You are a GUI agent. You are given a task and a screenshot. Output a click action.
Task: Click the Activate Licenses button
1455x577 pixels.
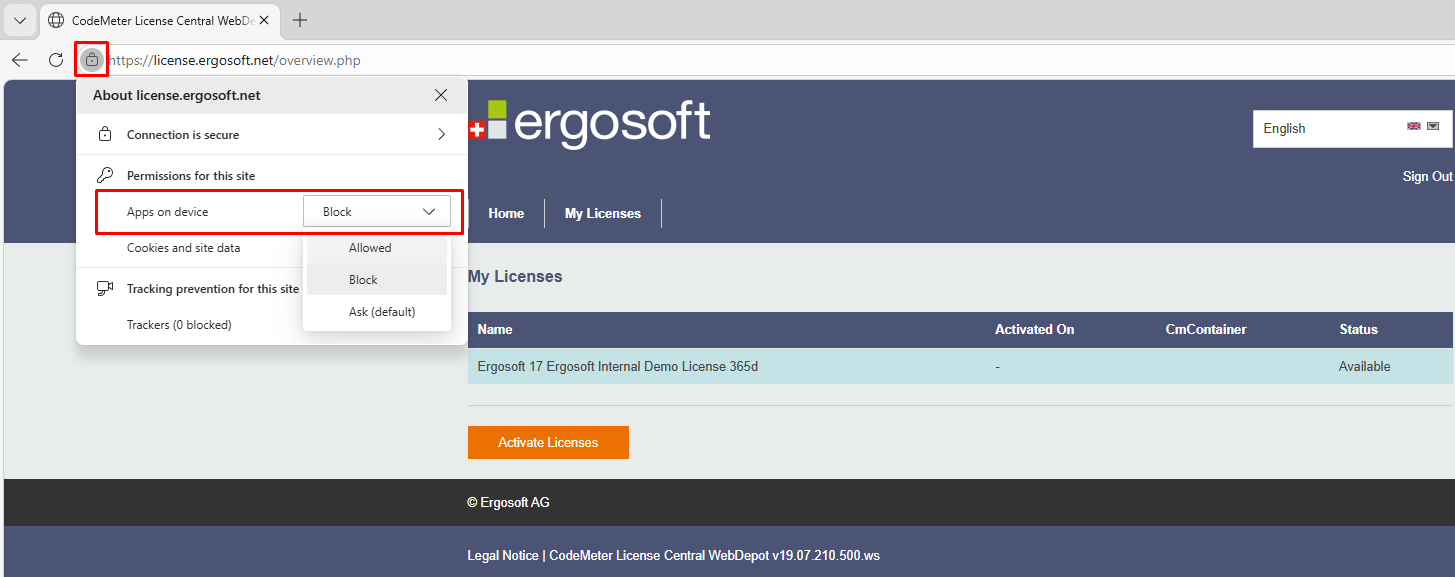pyautogui.click(x=548, y=442)
